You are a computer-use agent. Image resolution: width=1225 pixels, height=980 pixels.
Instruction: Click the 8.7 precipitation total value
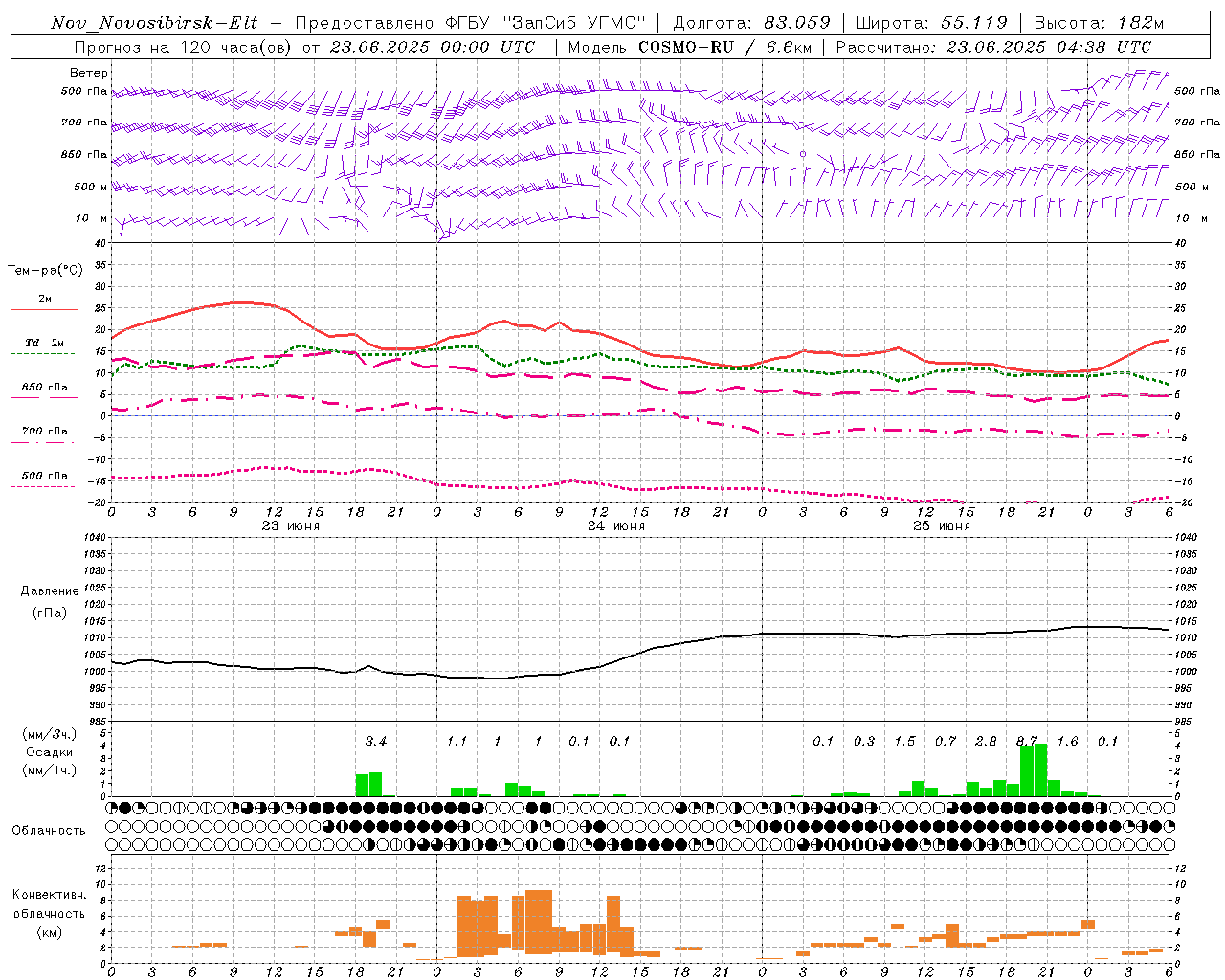pyautogui.click(x=1027, y=742)
